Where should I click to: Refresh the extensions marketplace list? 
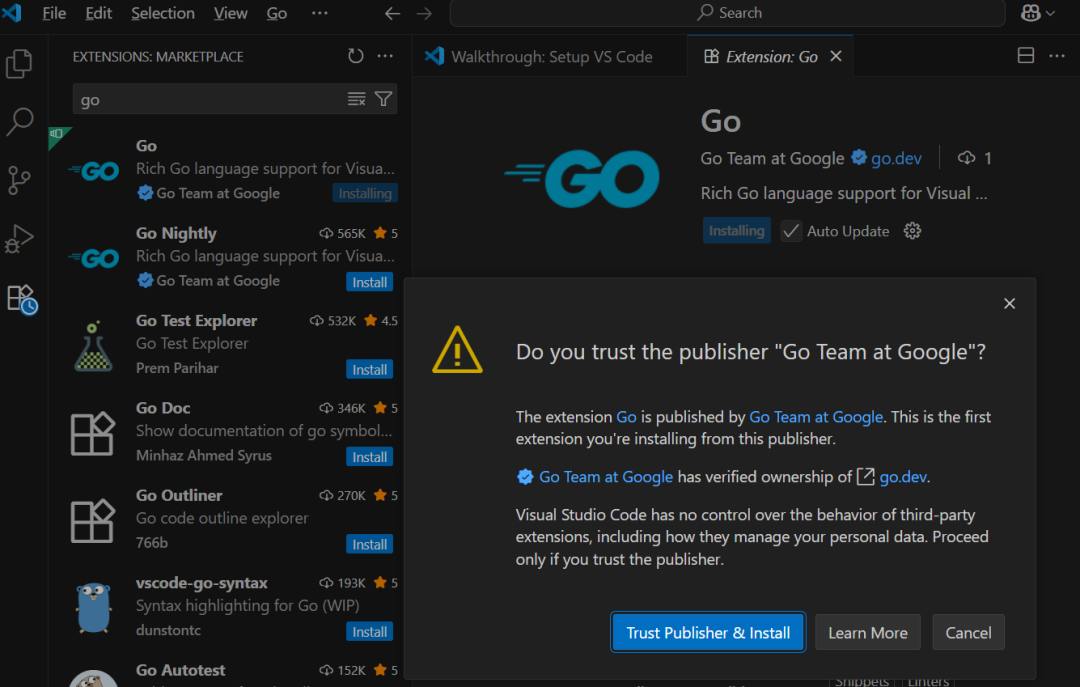coord(356,57)
